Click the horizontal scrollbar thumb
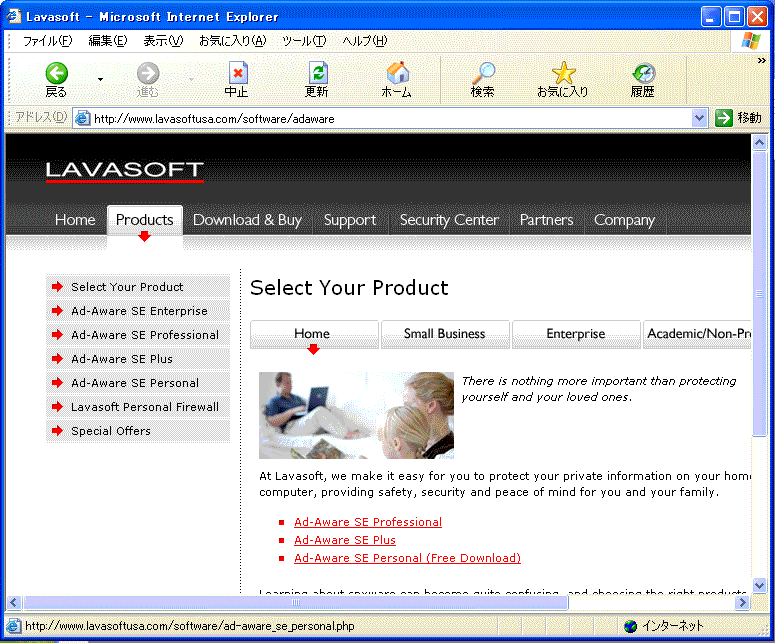The height and width of the screenshot is (643, 775). pos(296,602)
